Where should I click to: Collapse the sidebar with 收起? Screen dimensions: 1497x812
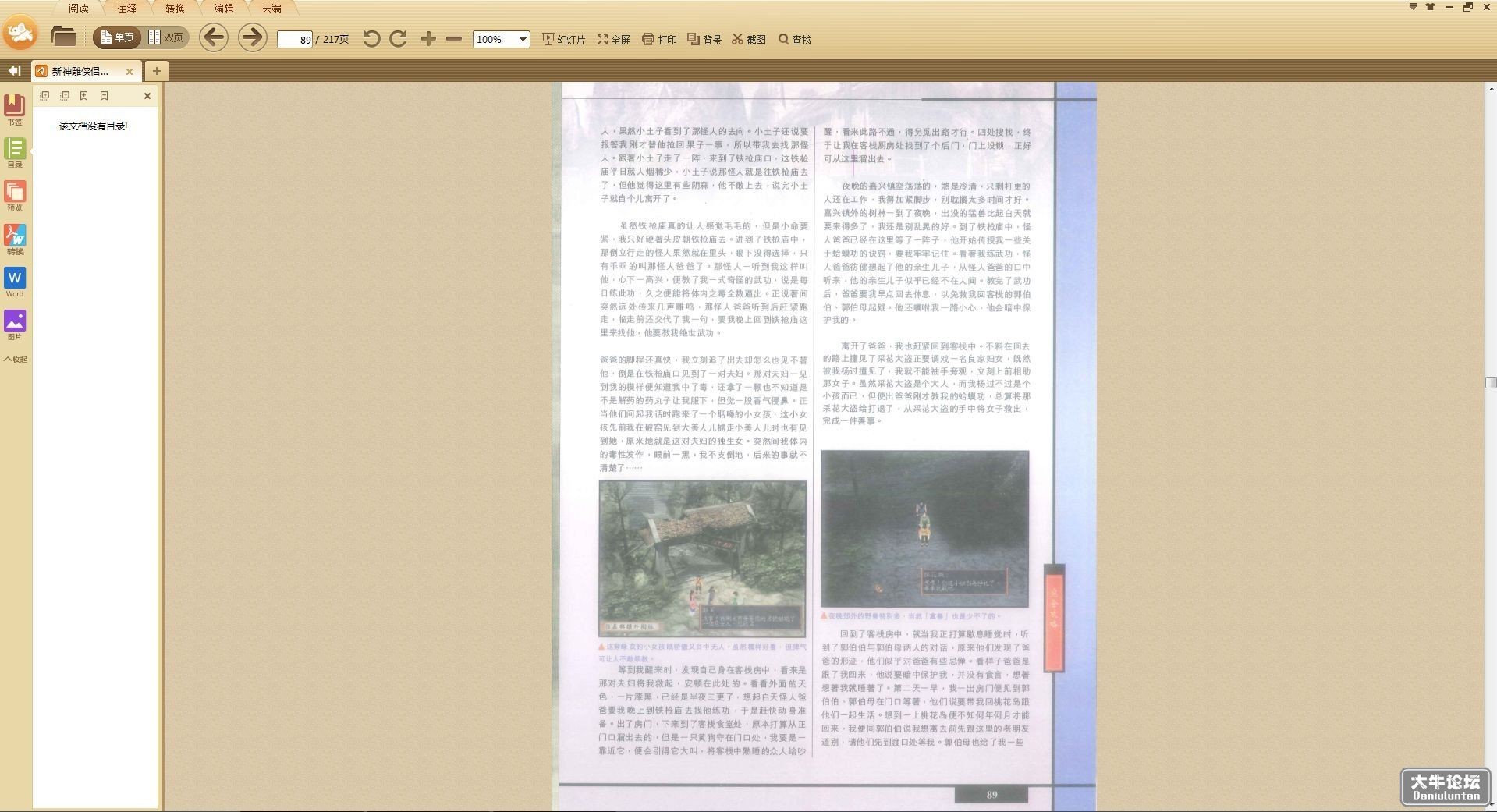point(15,360)
